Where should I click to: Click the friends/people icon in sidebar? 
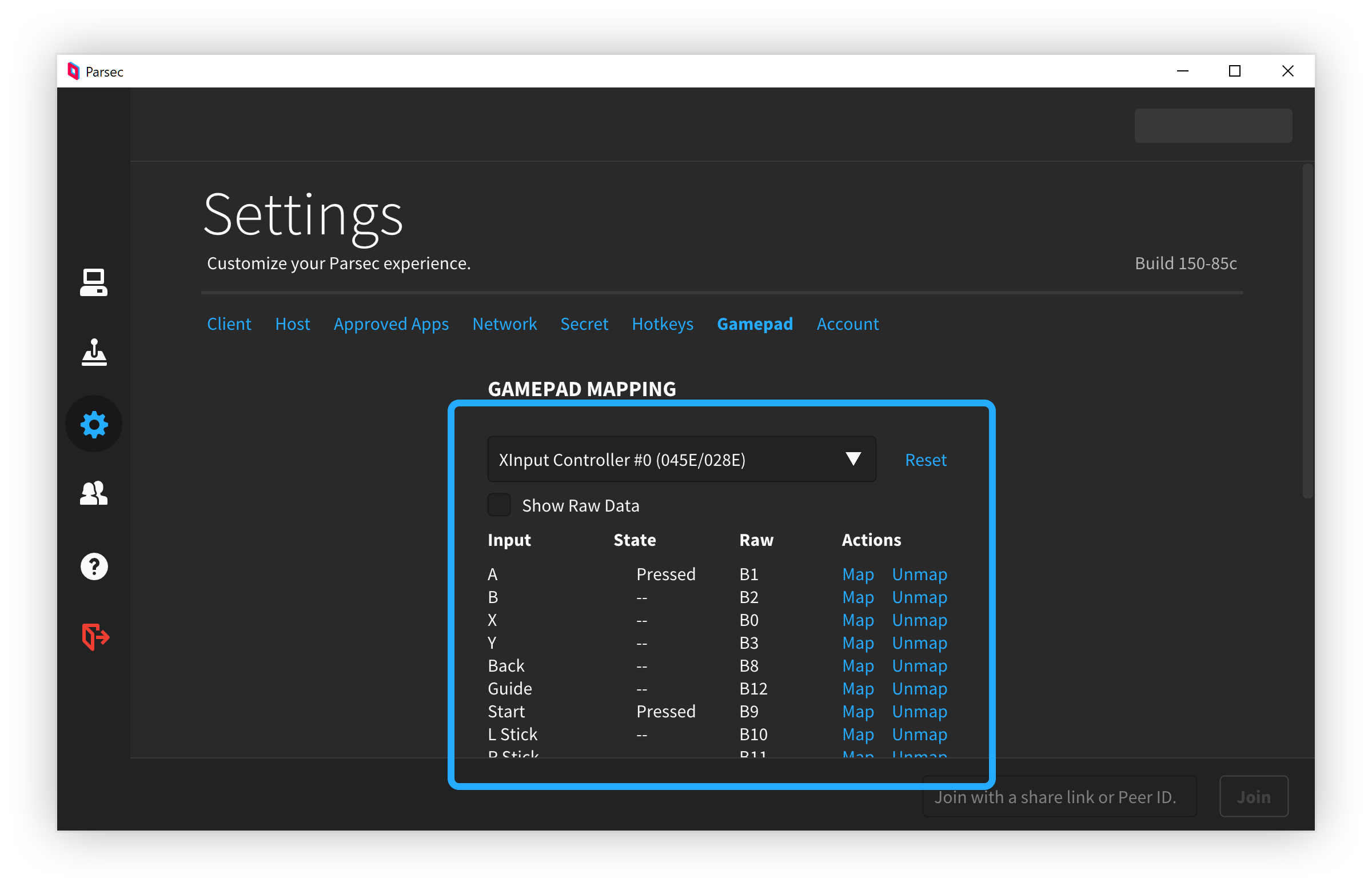coord(95,494)
